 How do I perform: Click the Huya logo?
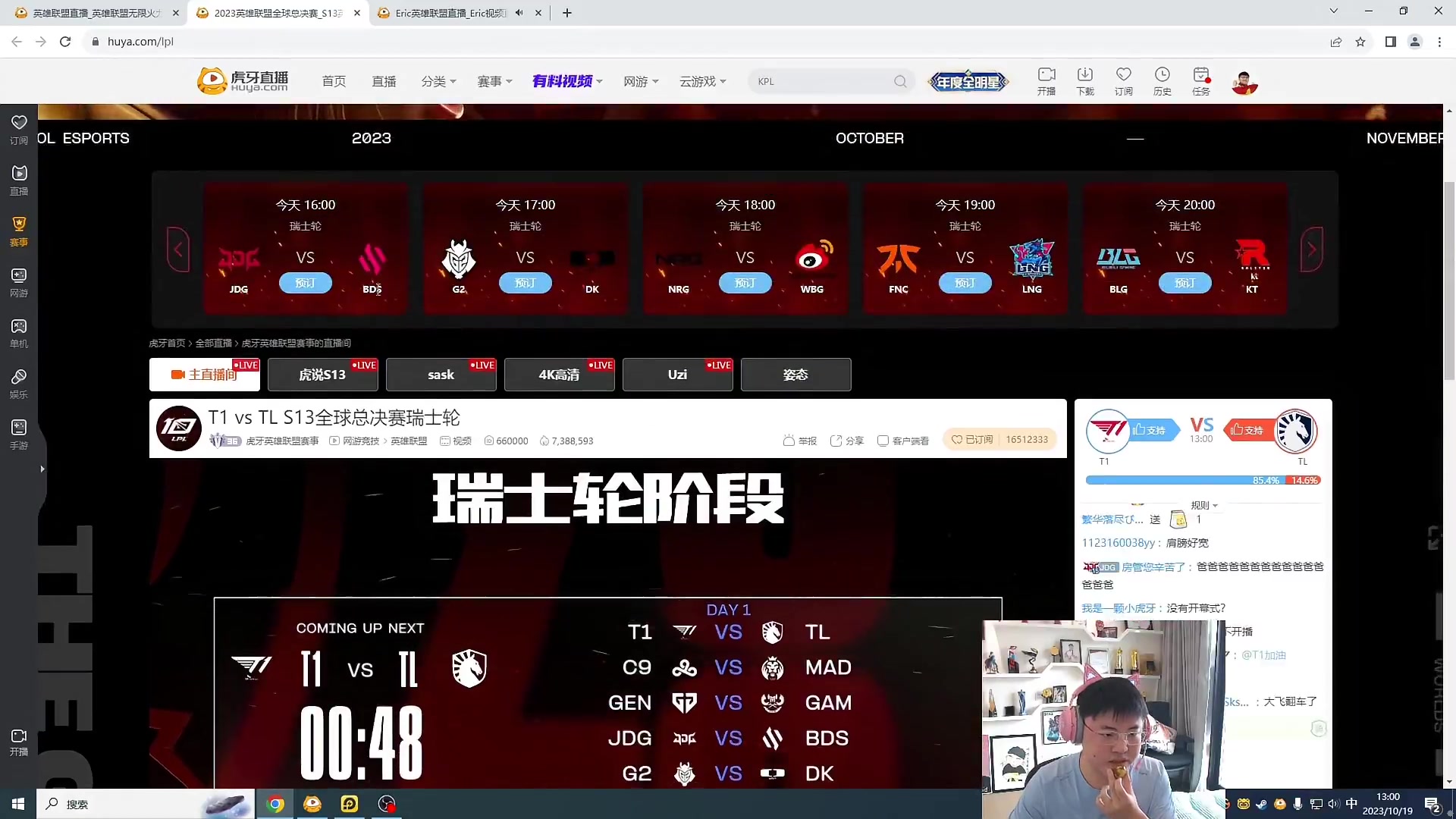tap(243, 80)
